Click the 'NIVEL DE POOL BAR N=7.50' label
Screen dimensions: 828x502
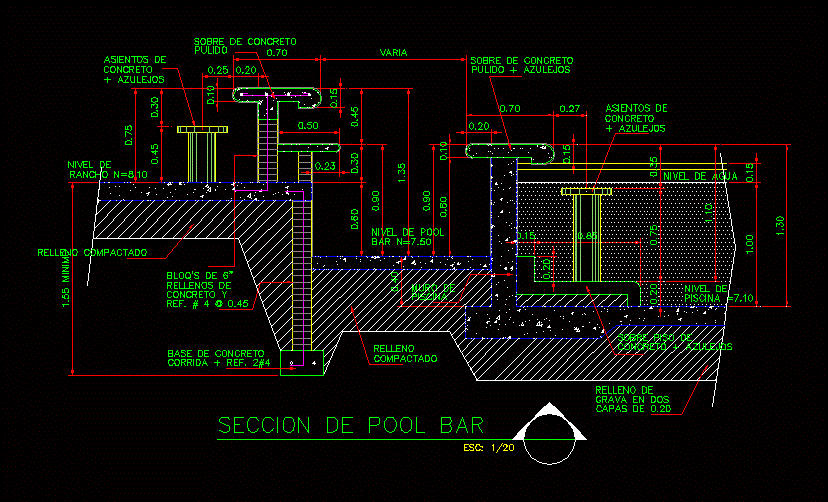(x=408, y=237)
